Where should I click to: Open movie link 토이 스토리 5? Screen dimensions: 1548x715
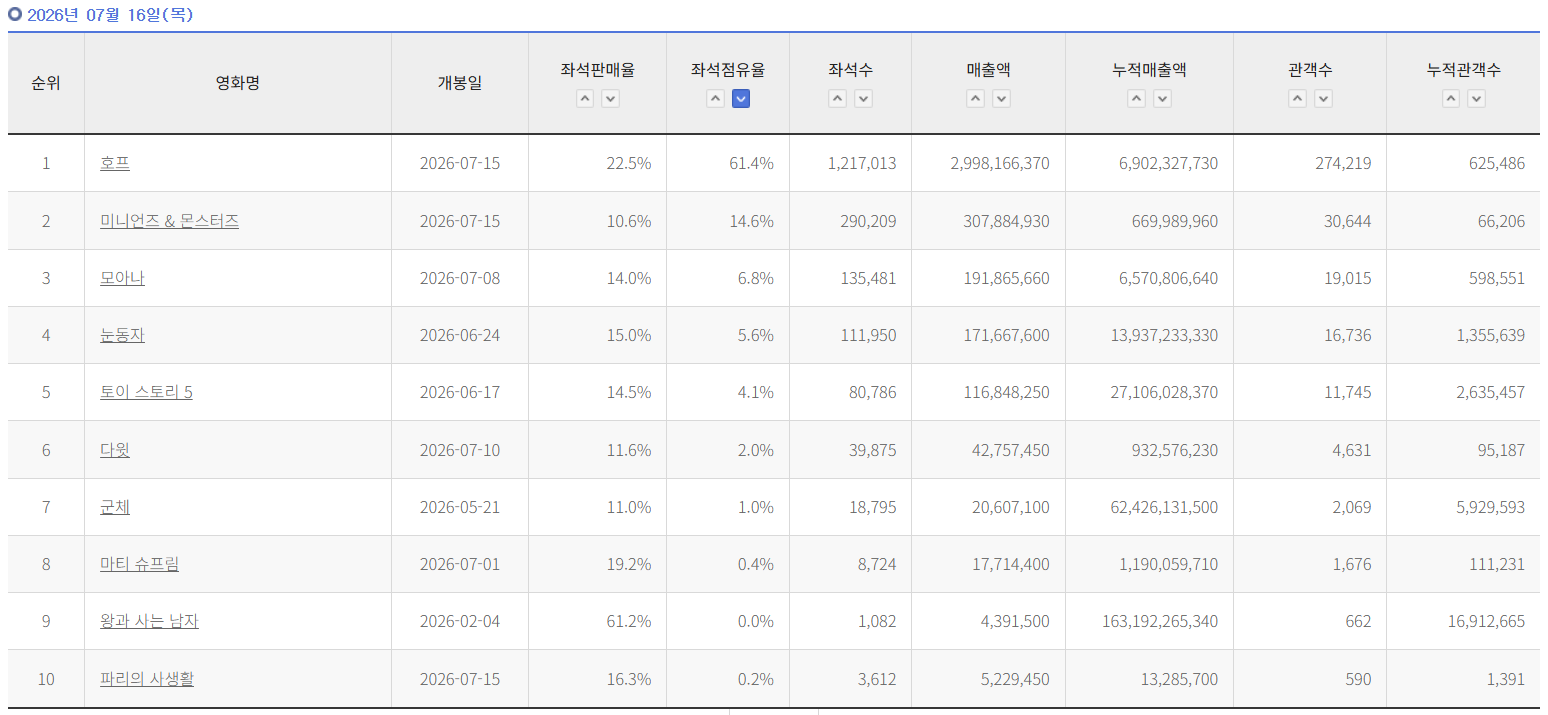coord(146,392)
